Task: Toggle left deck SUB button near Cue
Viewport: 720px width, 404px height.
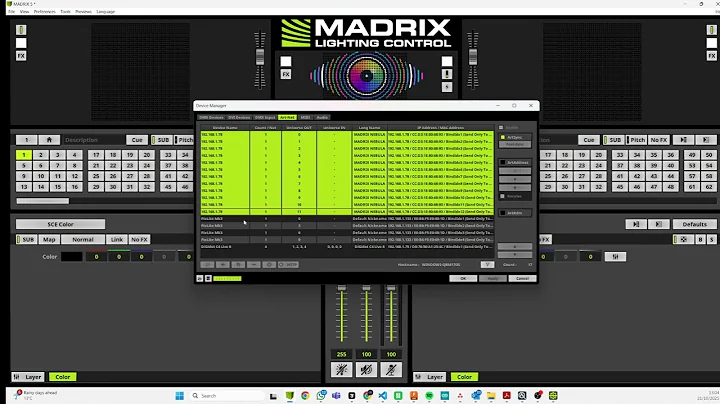Action: [x=160, y=140]
